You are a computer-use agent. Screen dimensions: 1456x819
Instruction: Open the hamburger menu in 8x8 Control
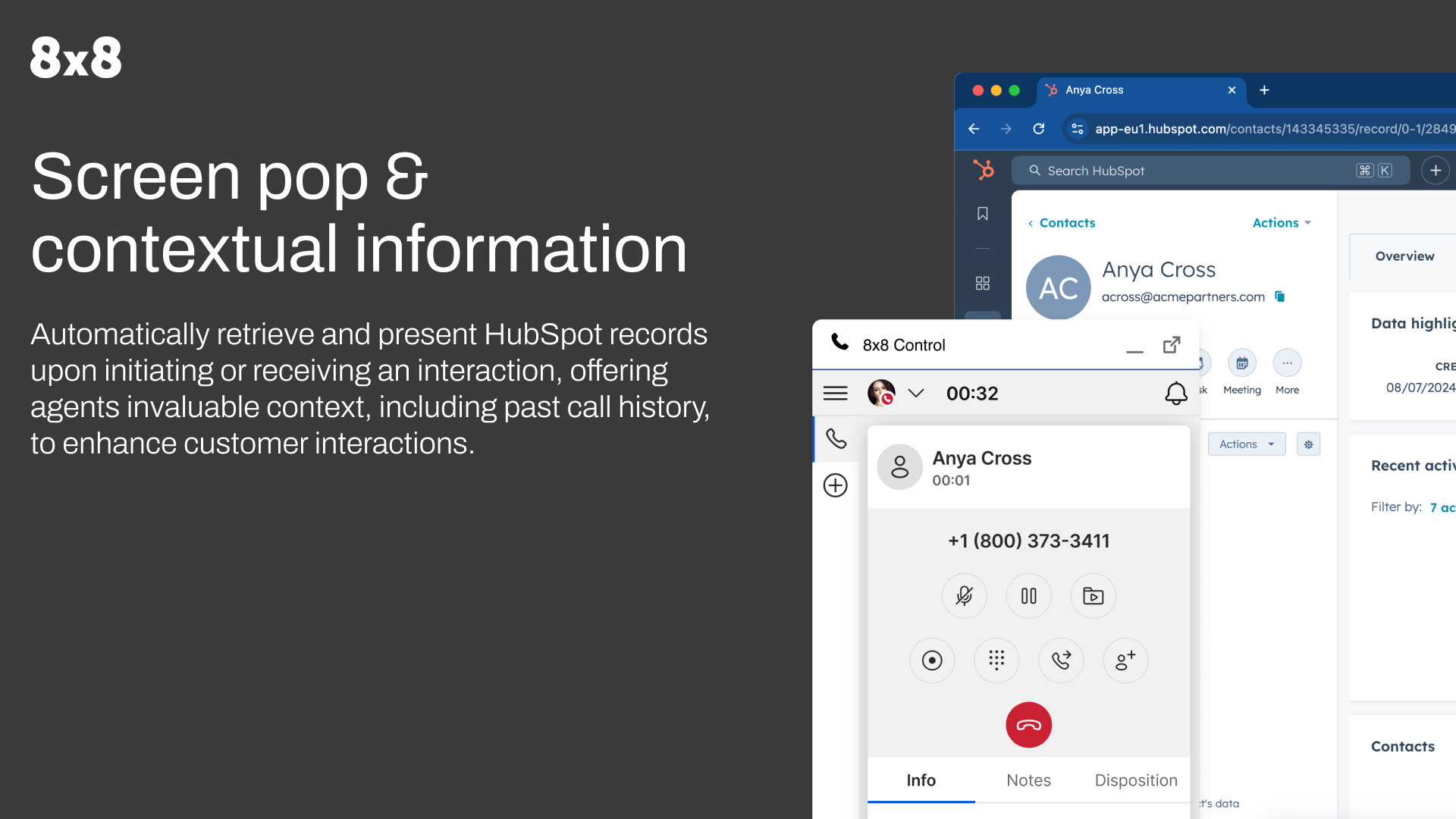835,393
